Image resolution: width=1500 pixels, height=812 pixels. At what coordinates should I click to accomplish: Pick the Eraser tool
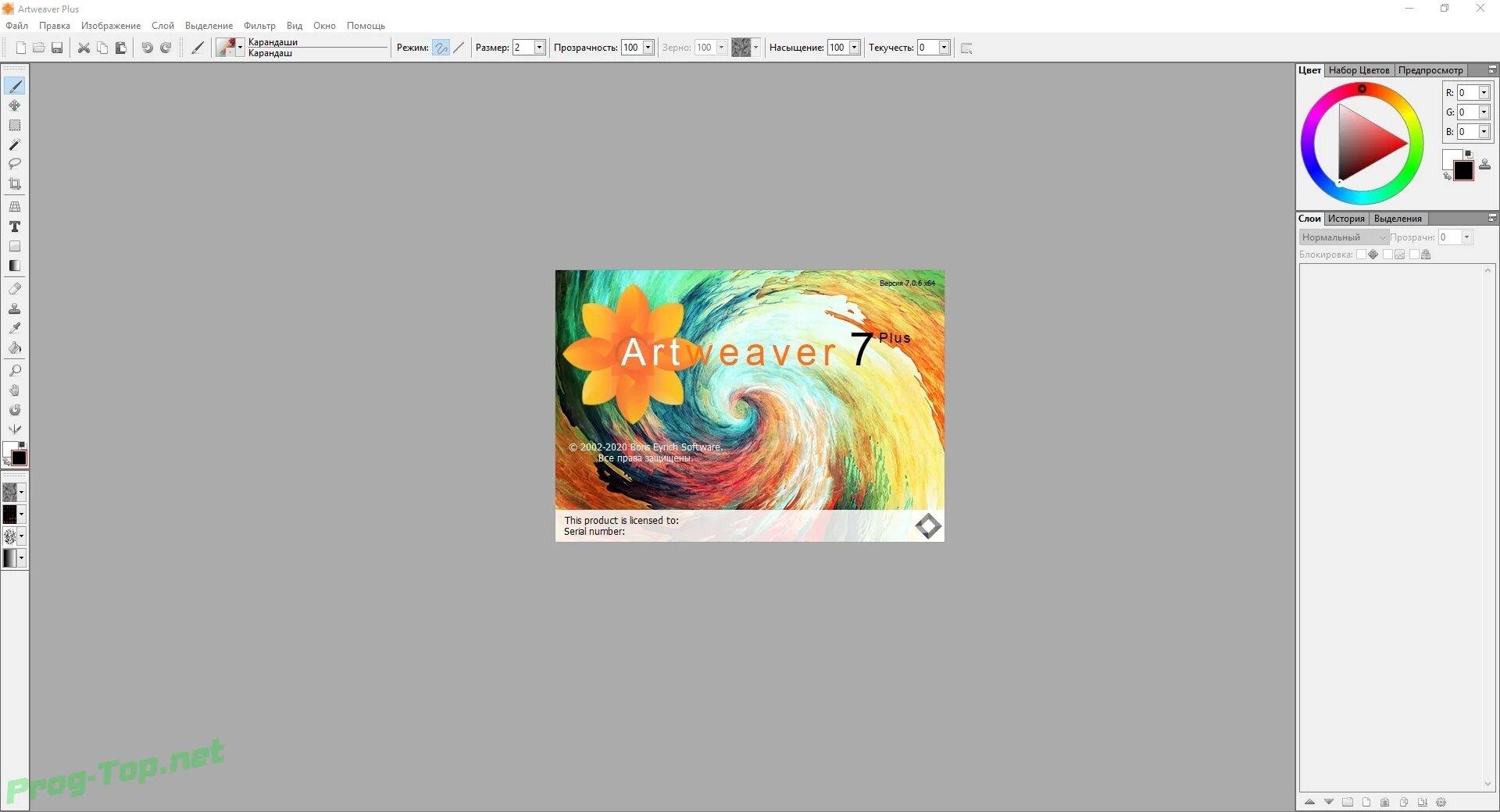point(15,289)
